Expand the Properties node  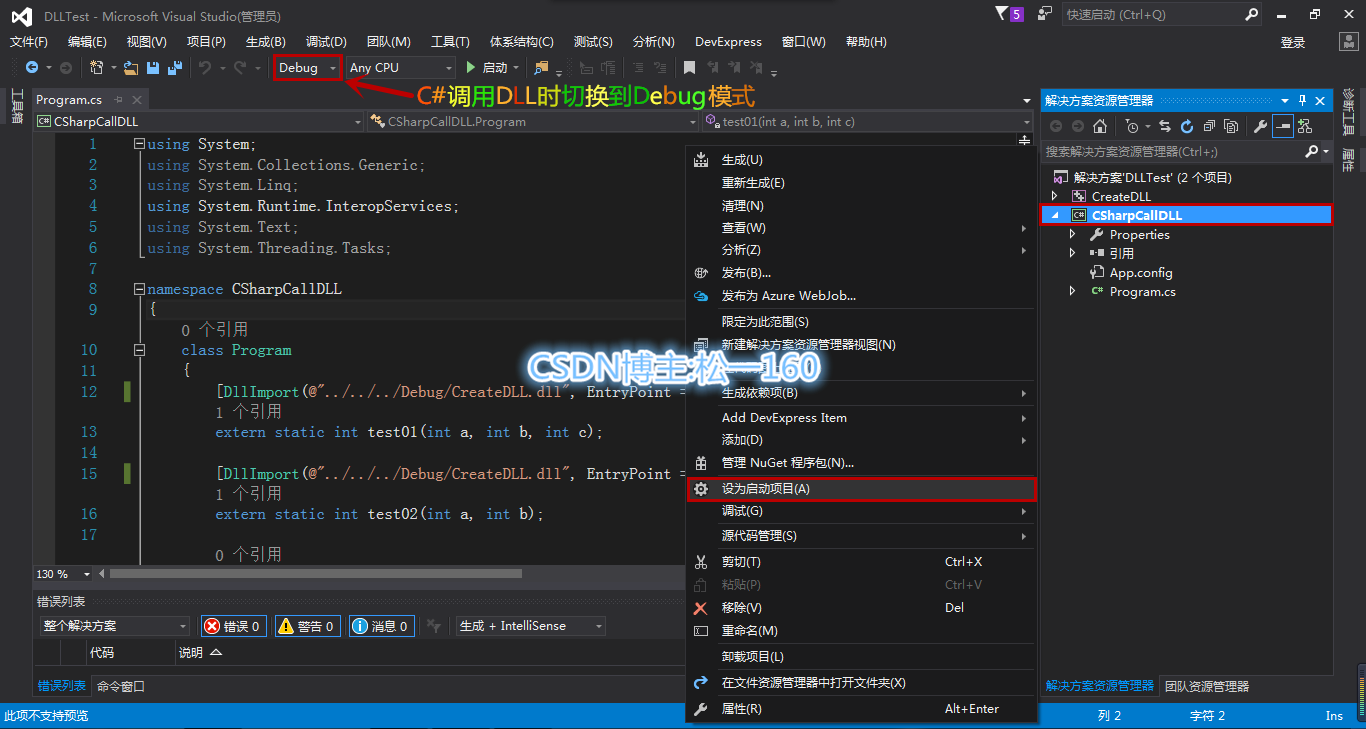1072,234
